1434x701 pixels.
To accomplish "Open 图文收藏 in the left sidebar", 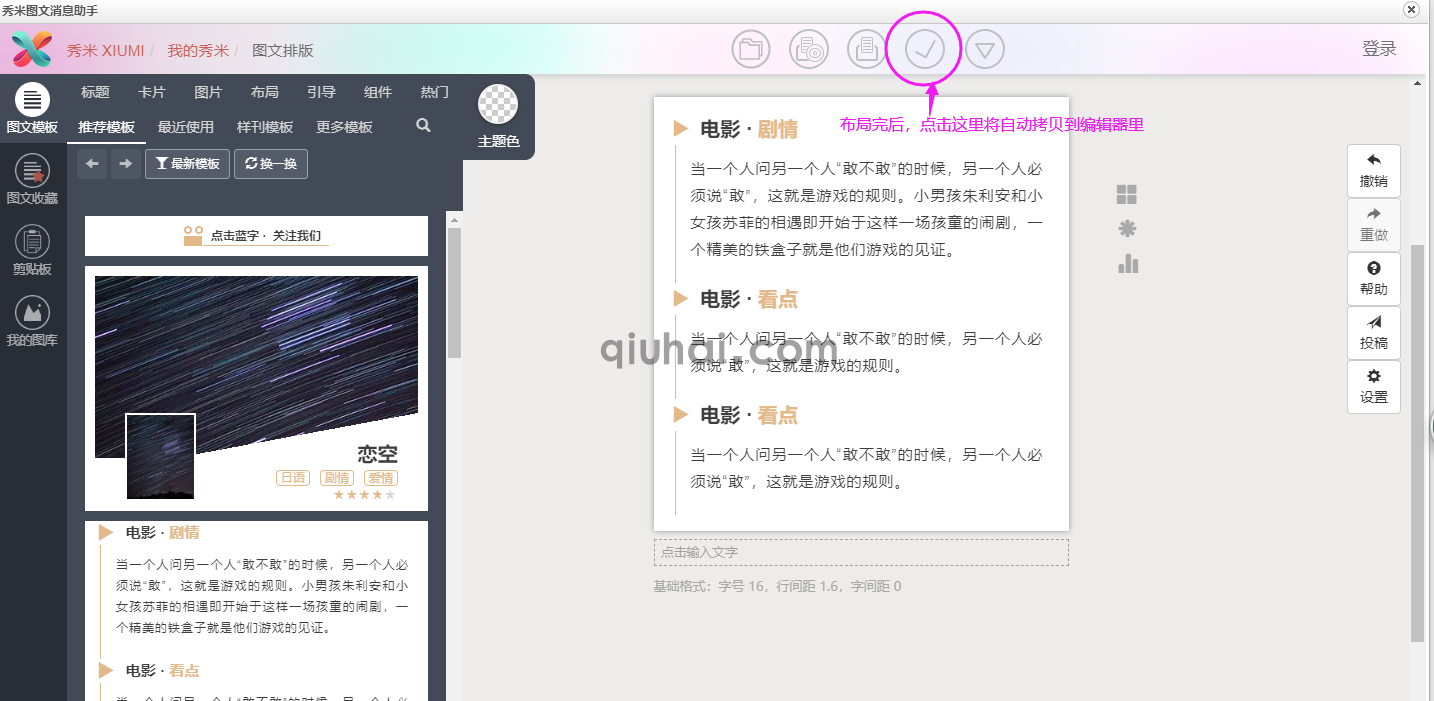I will [x=33, y=180].
